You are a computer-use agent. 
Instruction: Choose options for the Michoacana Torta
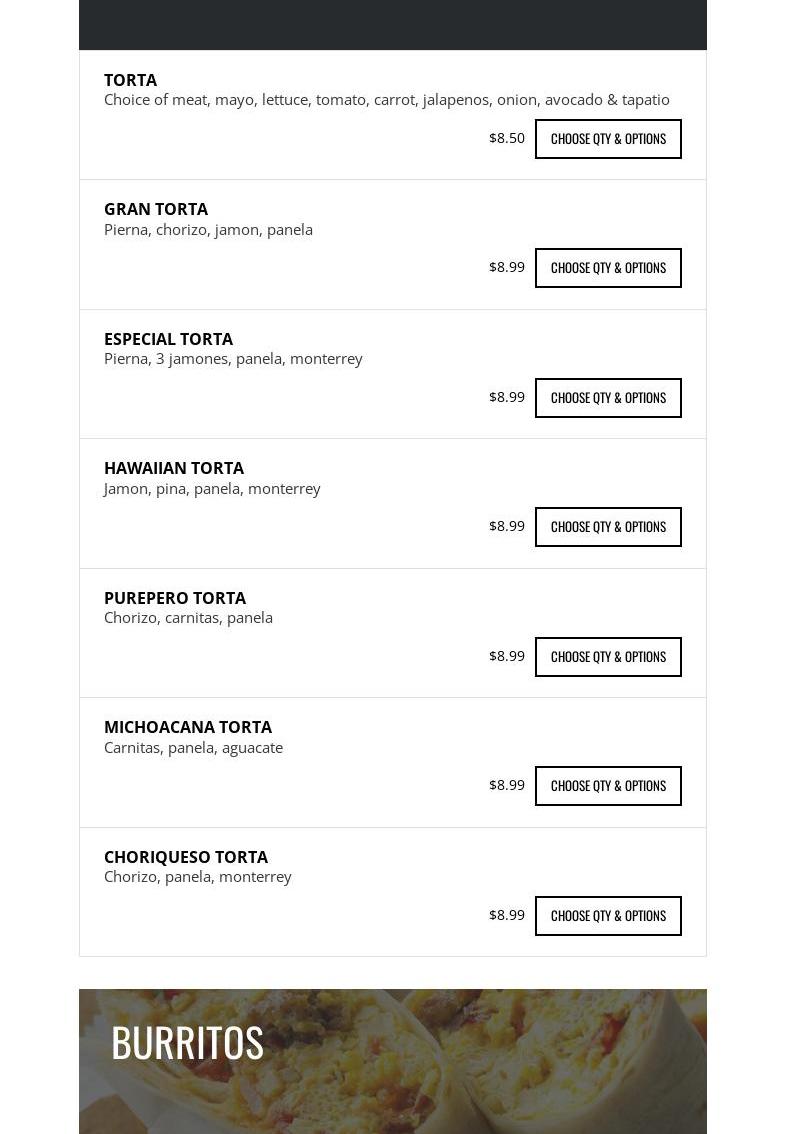pos(608,786)
